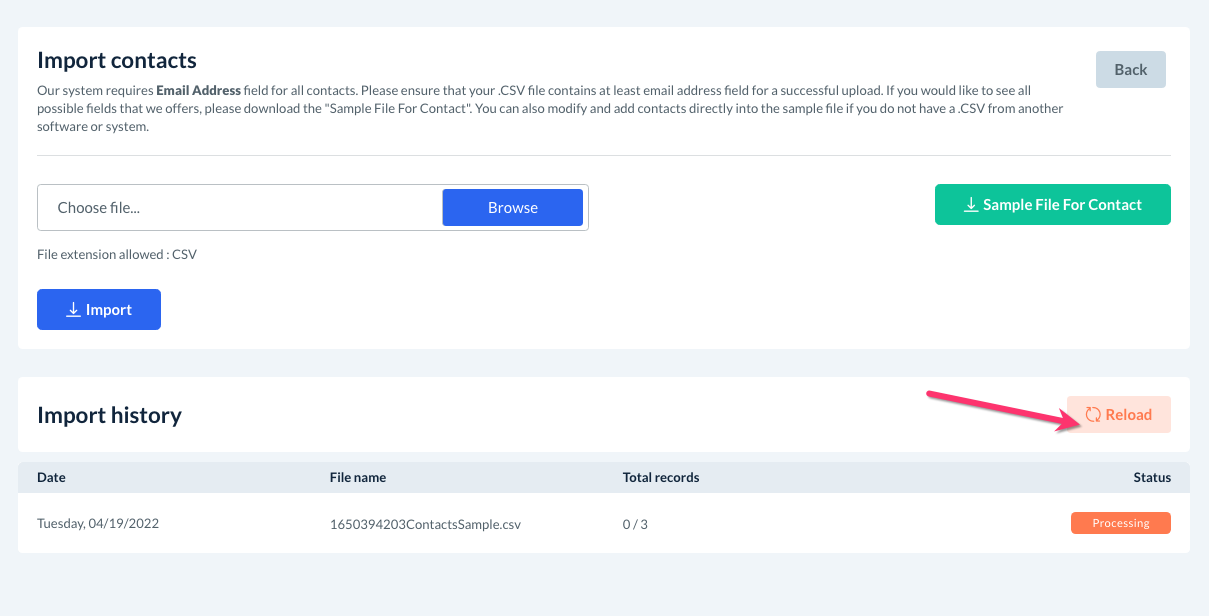
Task: Click the File name column header
Action: point(357,477)
